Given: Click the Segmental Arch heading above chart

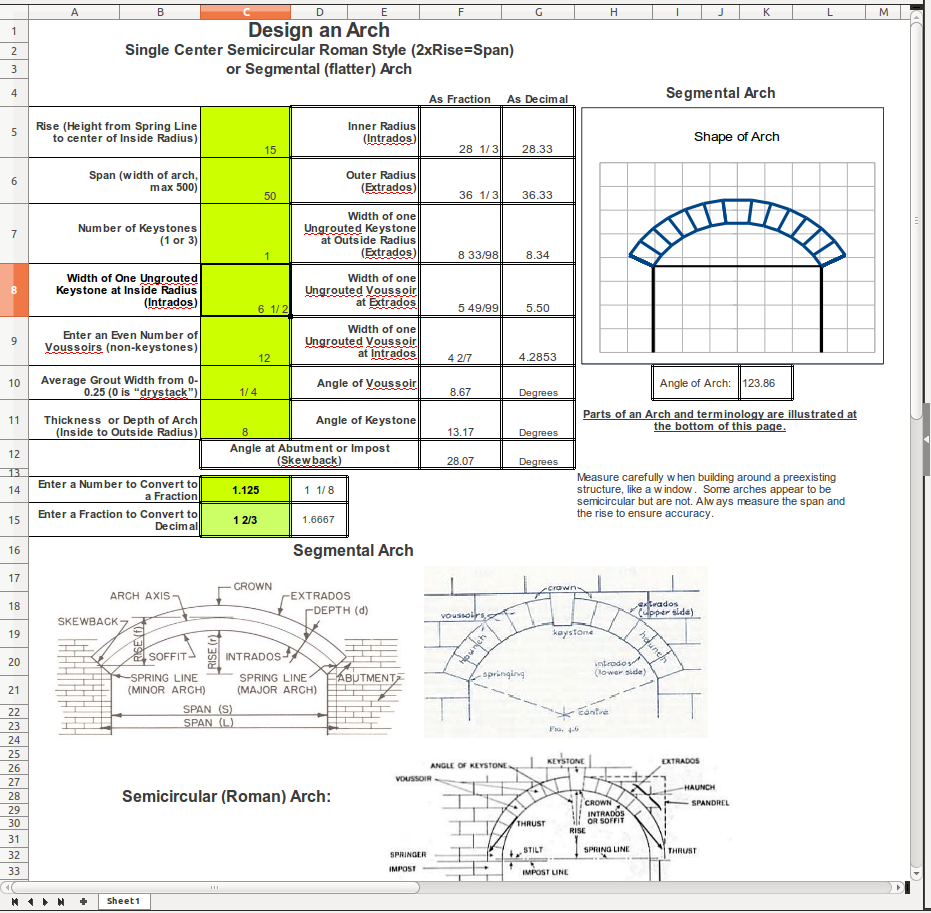Looking at the screenshot, I should [x=720, y=93].
